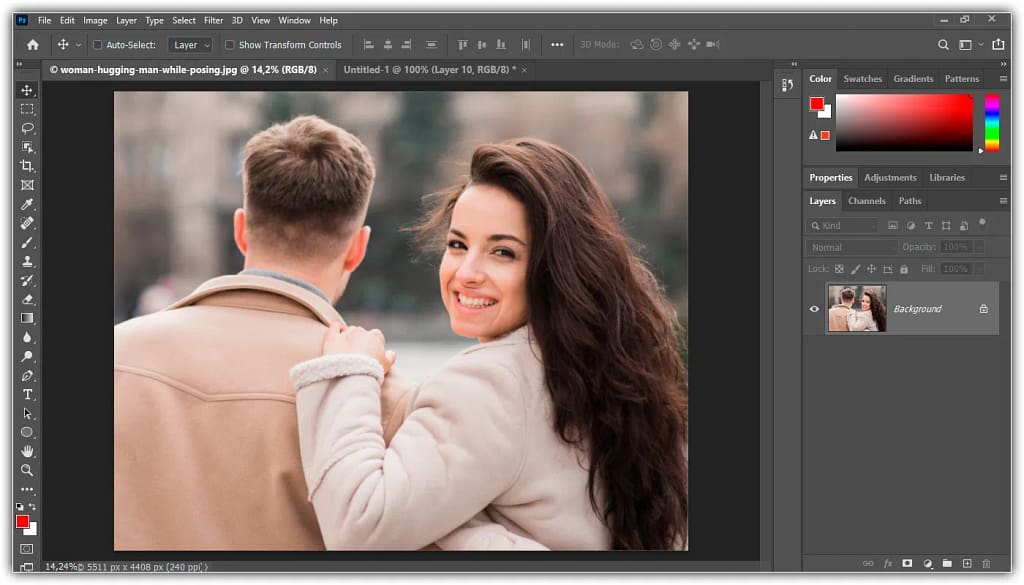Click the search button in the top bar
The width and height of the screenshot is (1024, 585).
click(x=943, y=44)
